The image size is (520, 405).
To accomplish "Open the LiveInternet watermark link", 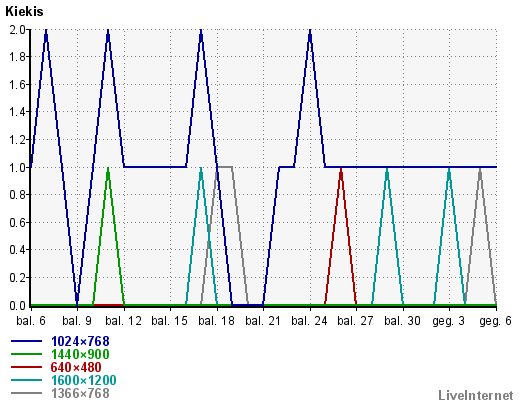I will (x=476, y=395).
